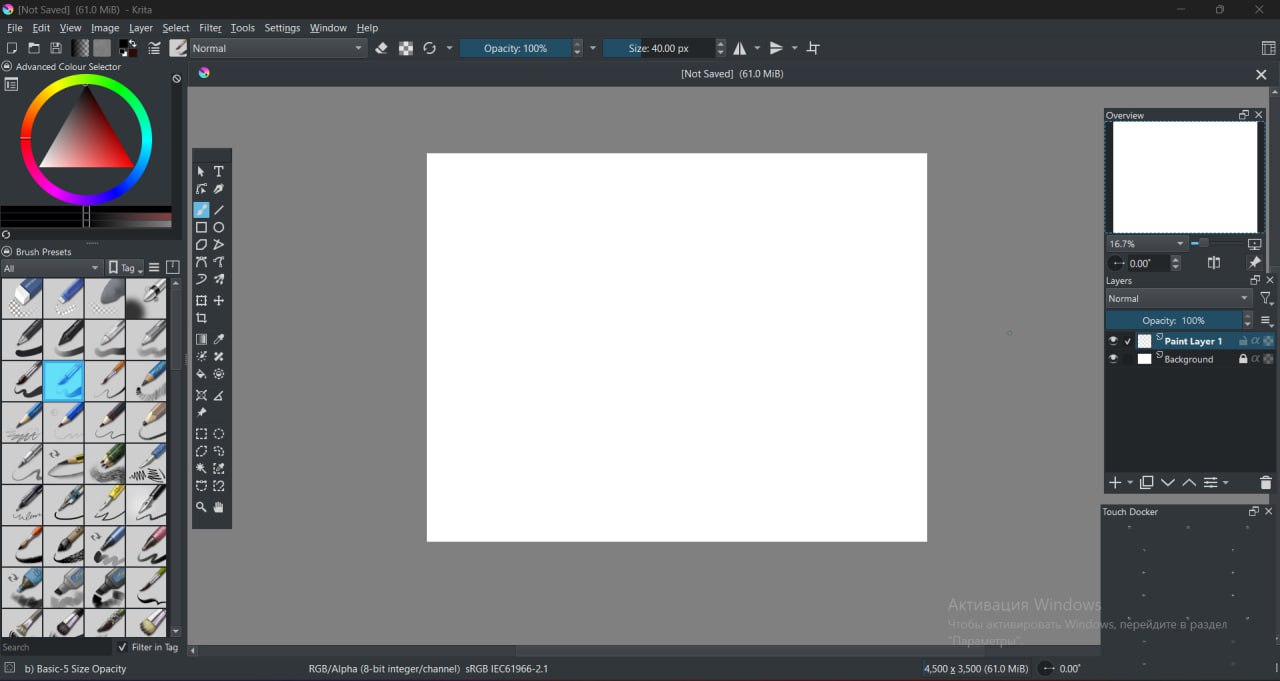Activate the Move tool
The width and height of the screenshot is (1280, 681).
pyautogui.click(x=219, y=300)
